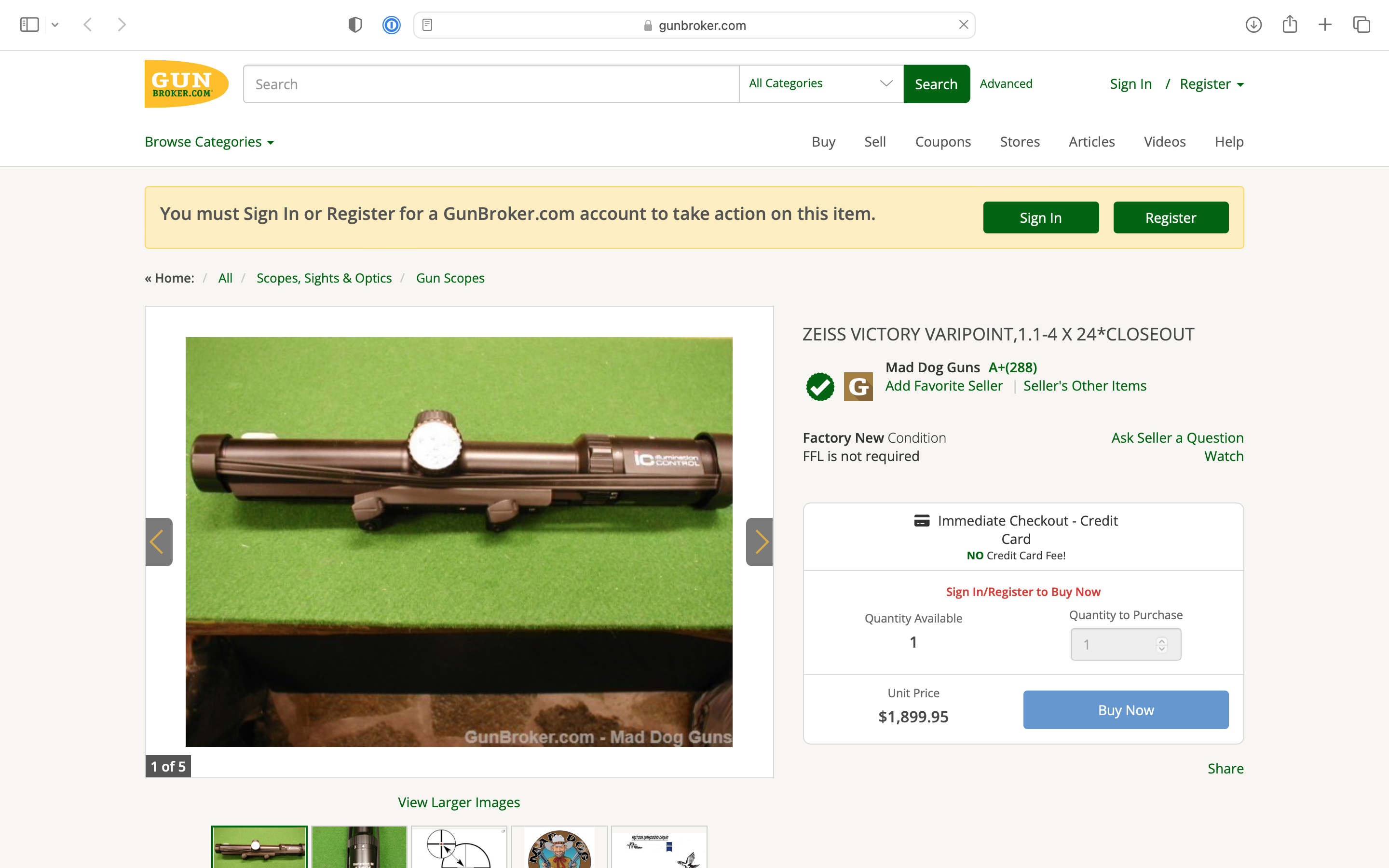
Task: Select the fifth thumbnail with the factory dealer document
Action: coord(659,847)
